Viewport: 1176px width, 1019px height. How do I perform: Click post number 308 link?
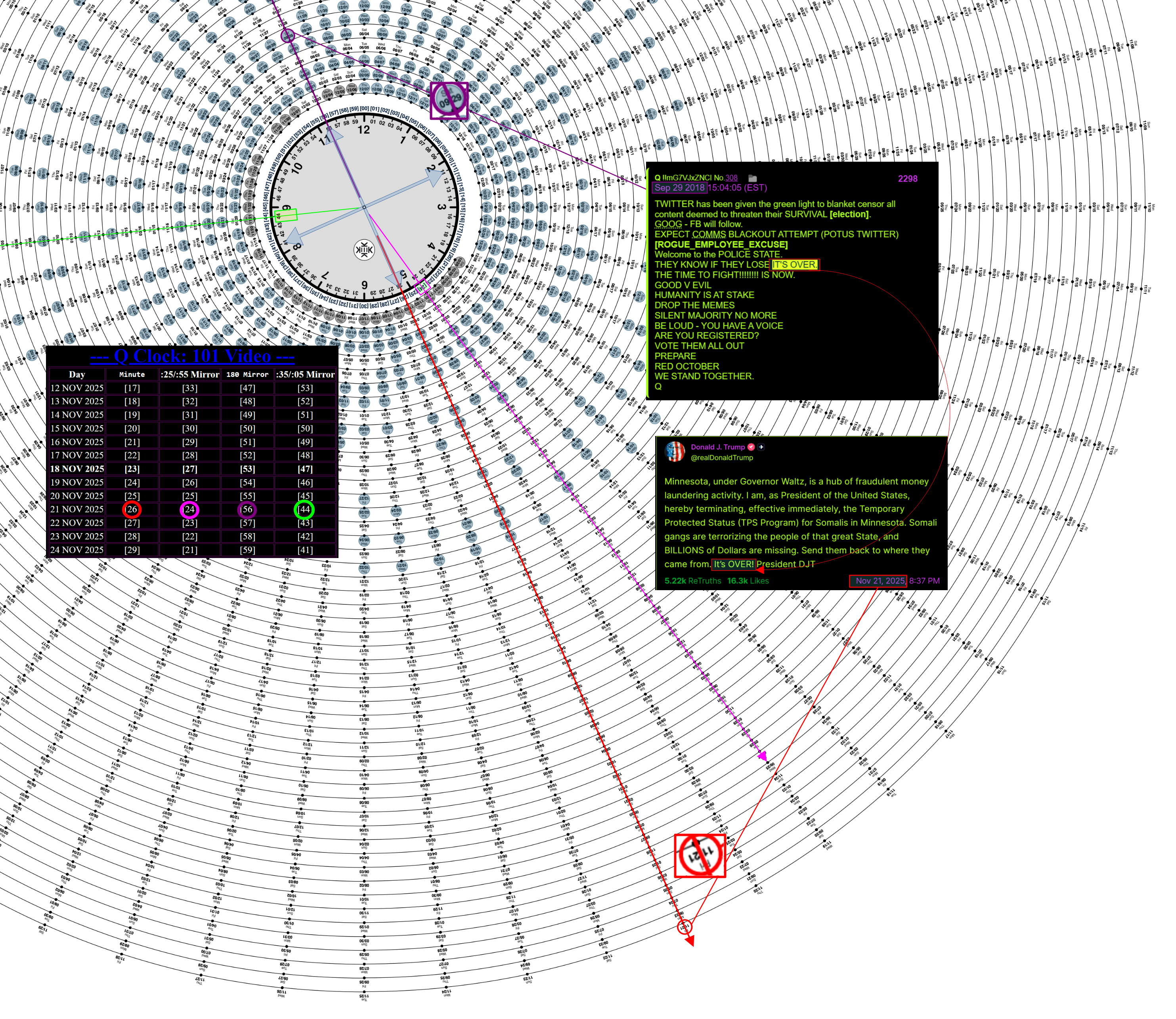pyautogui.click(x=731, y=178)
